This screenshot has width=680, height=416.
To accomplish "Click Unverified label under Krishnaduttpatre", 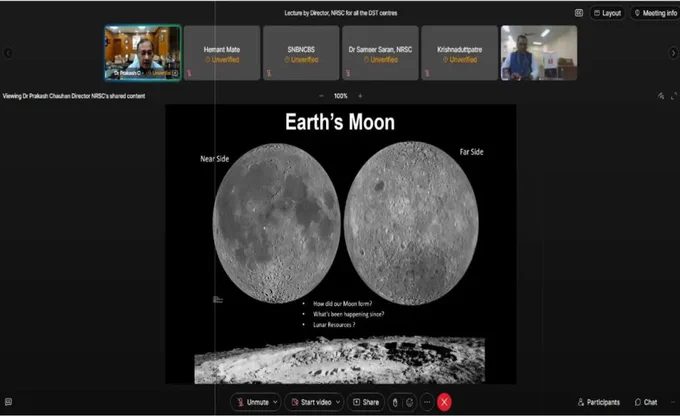I will 460,60.
